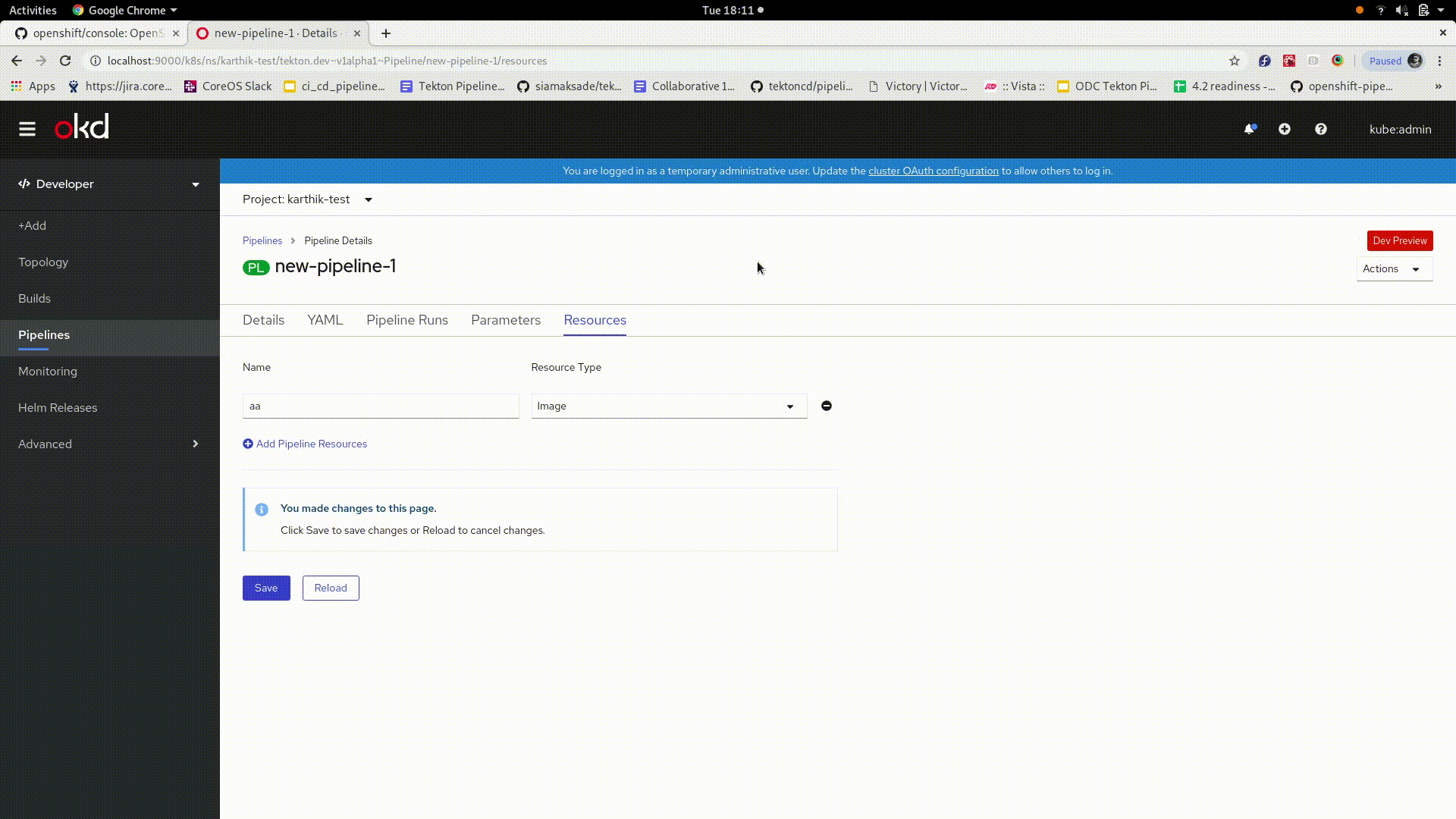The image size is (1456, 819).
Task: Open the Ubuntu Activities overview
Action: [33, 10]
